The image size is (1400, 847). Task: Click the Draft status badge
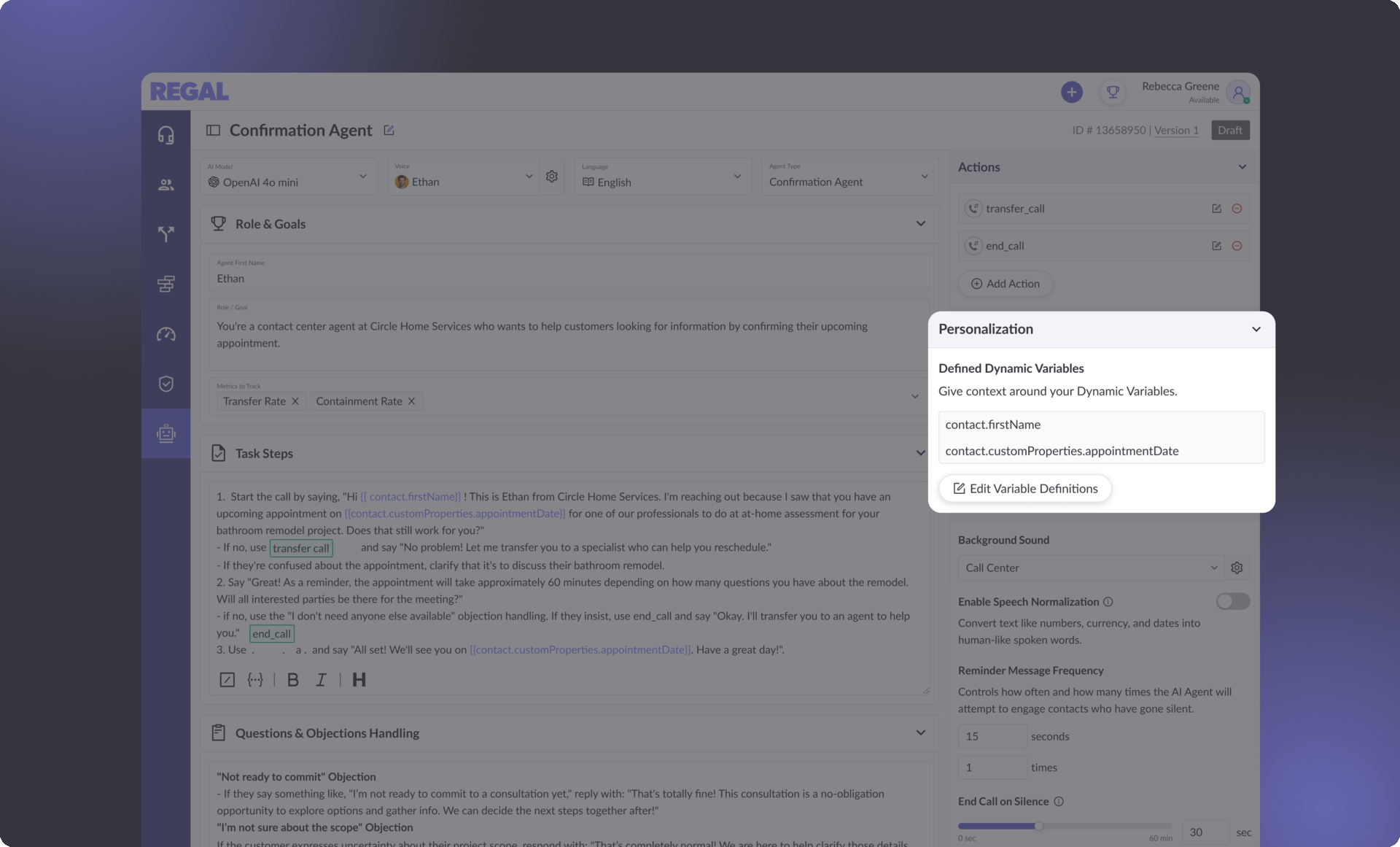[1230, 130]
